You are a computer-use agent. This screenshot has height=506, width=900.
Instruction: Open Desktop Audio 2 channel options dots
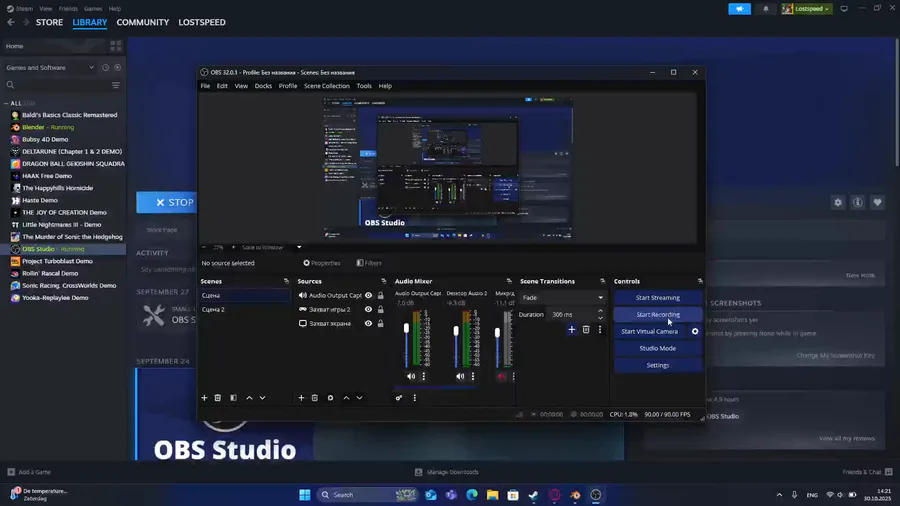pyautogui.click(x=473, y=376)
